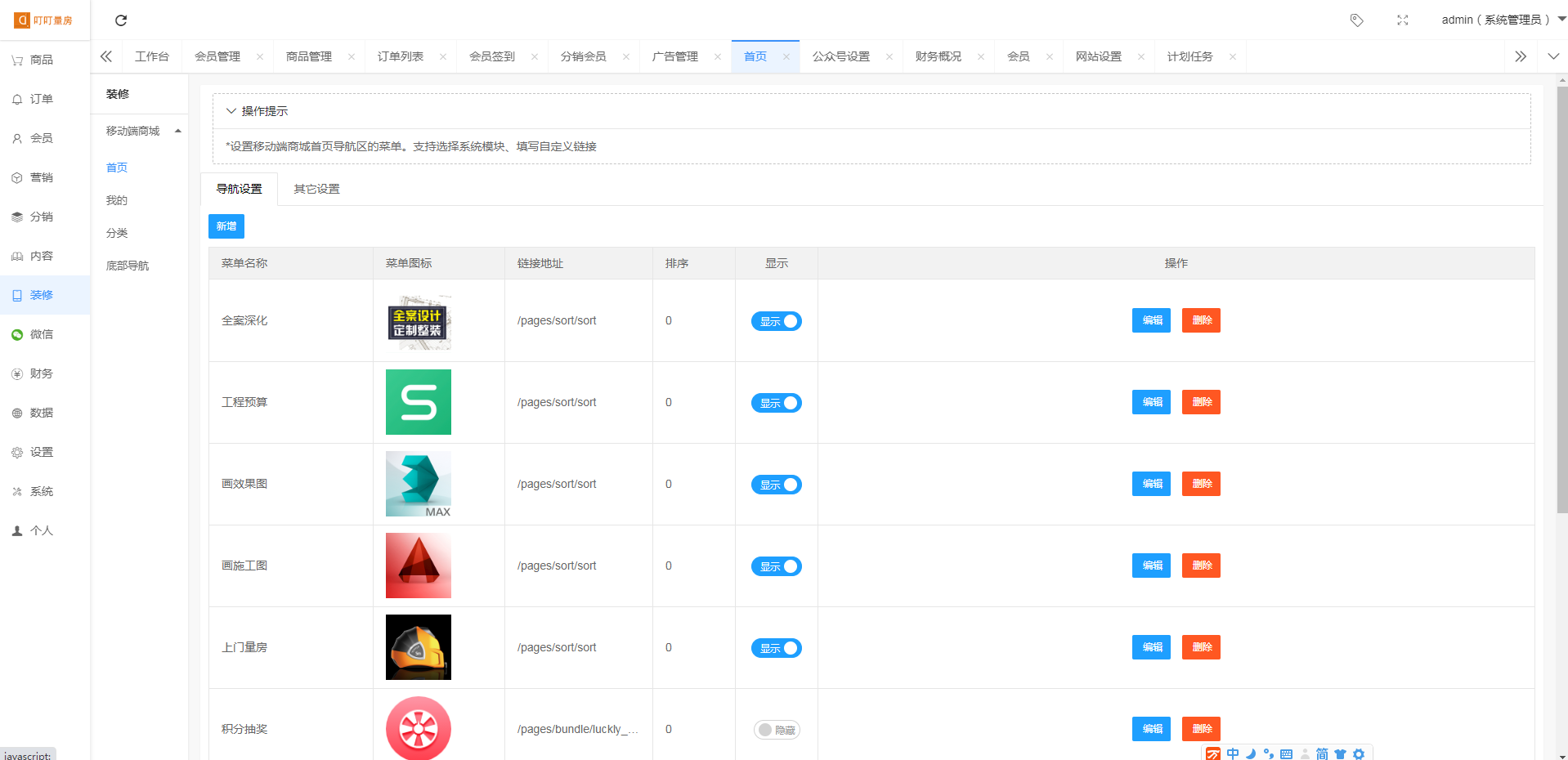Open the 财务概况 tab

click(x=939, y=56)
